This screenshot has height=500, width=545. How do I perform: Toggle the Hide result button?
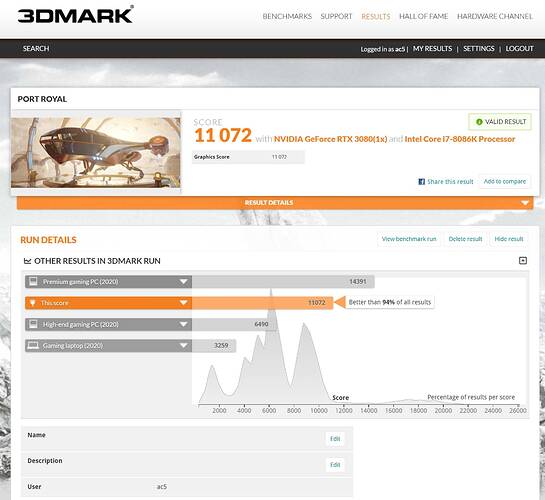pos(509,239)
